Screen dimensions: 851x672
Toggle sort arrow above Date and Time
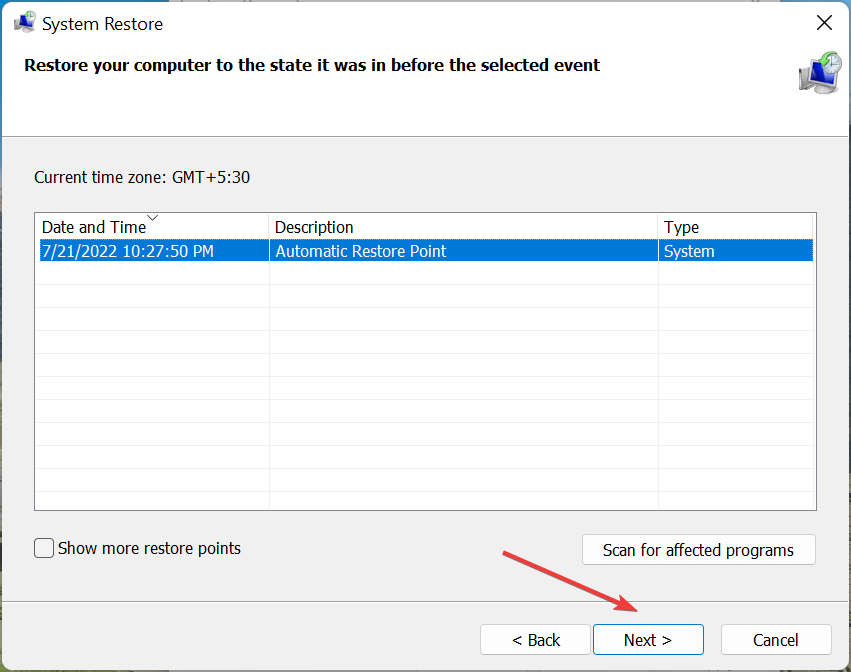click(153, 218)
